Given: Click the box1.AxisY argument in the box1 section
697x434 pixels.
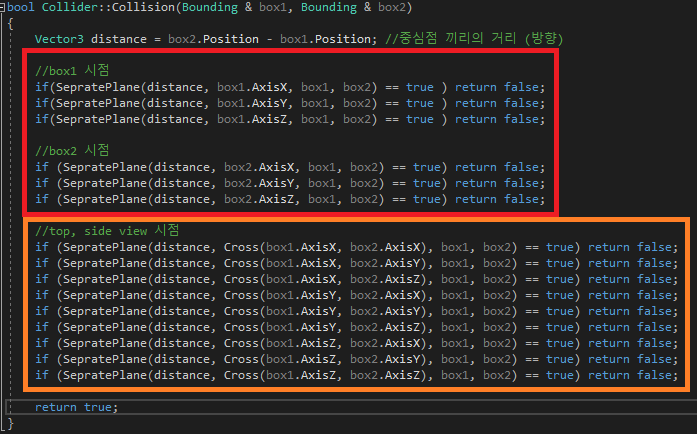Looking at the screenshot, I should coord(252,103).
